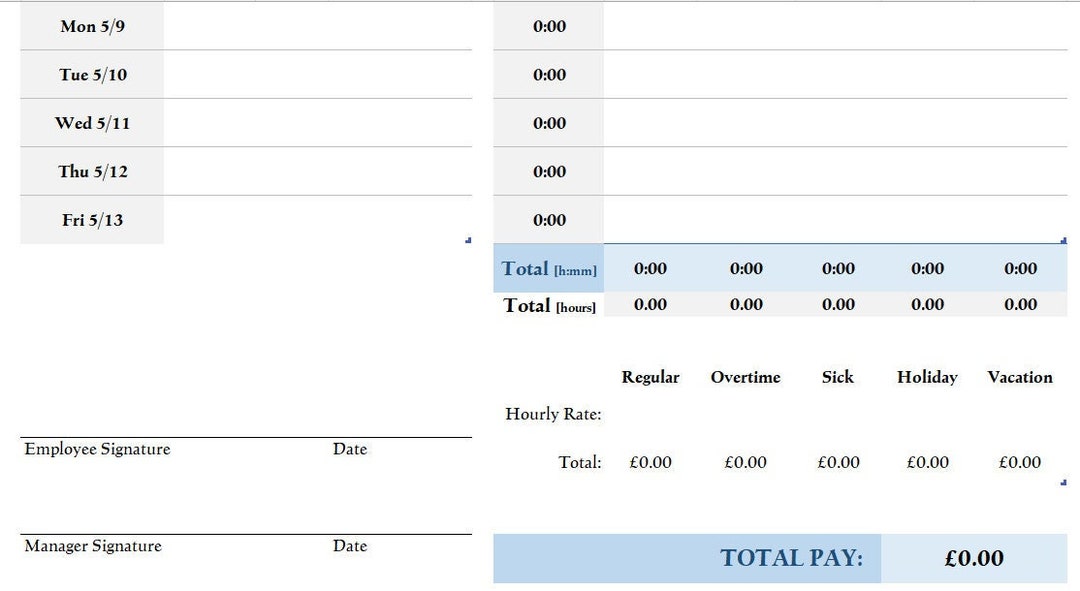
Task: Click the 0:00 total for Monday's row
Action: (x=546, y=27)
